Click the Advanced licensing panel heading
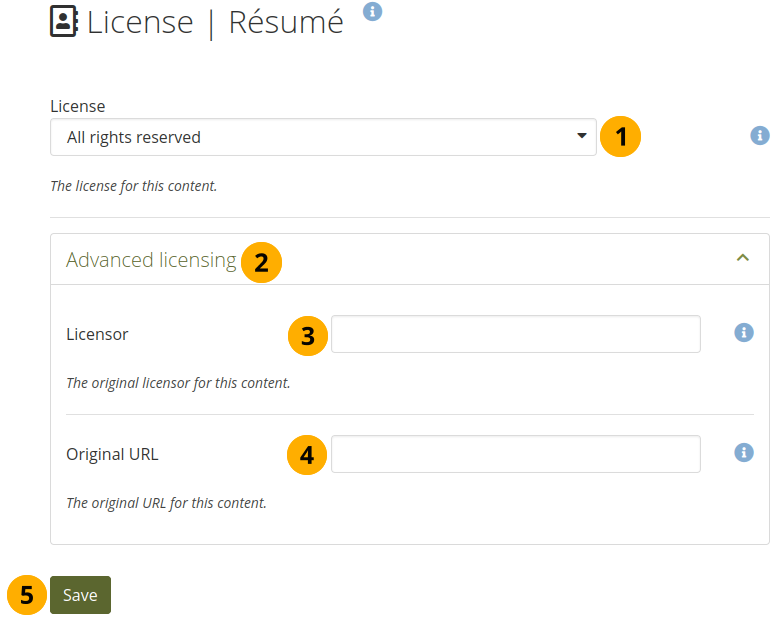778x619 pixels. (151, 261)
